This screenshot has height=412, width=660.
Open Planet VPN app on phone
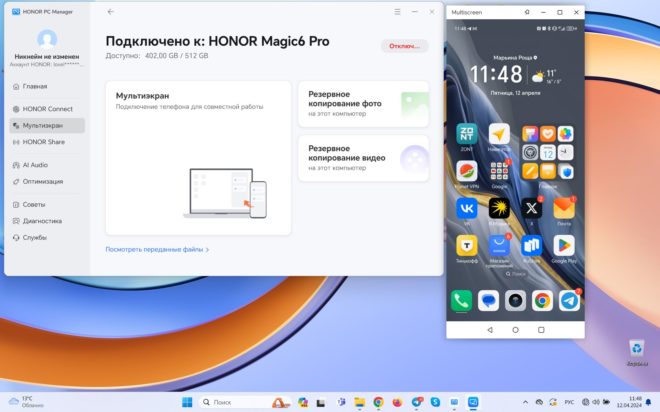467,171
